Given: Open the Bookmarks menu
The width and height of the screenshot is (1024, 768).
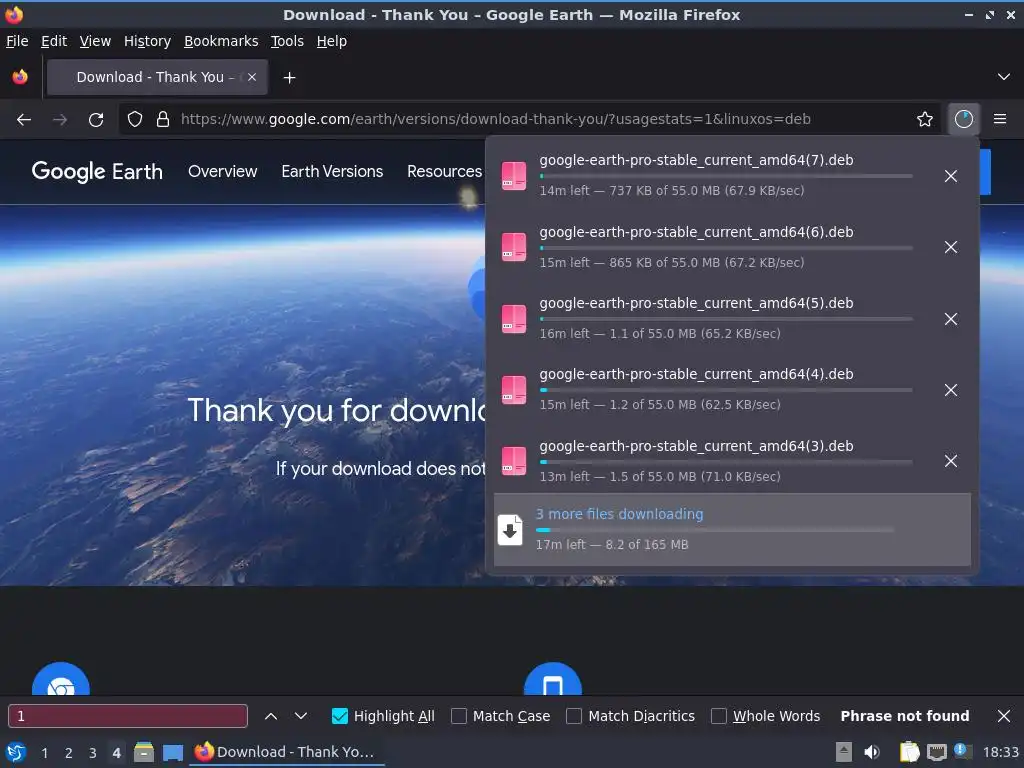Looking at the screenshot, I should (x=221, y=41).
